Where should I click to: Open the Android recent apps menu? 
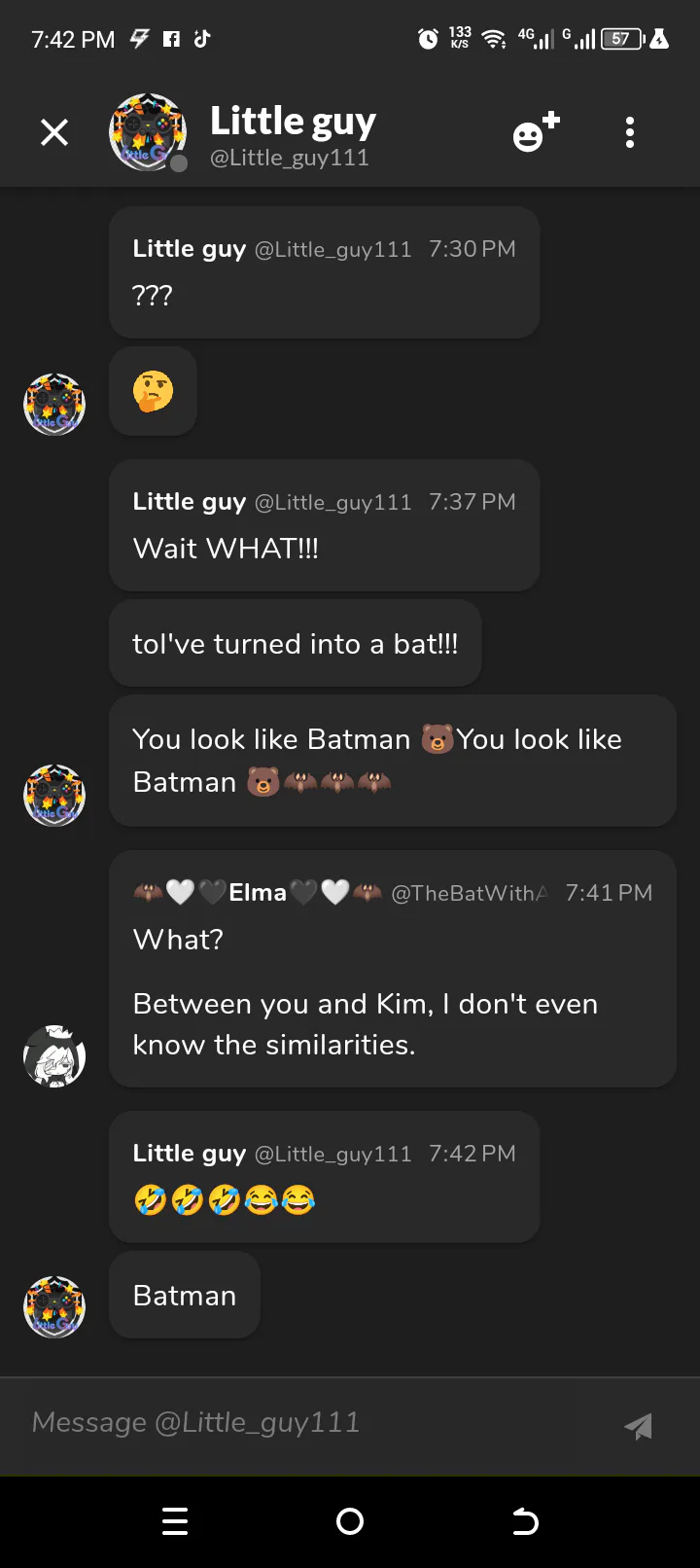(175, 1521)
